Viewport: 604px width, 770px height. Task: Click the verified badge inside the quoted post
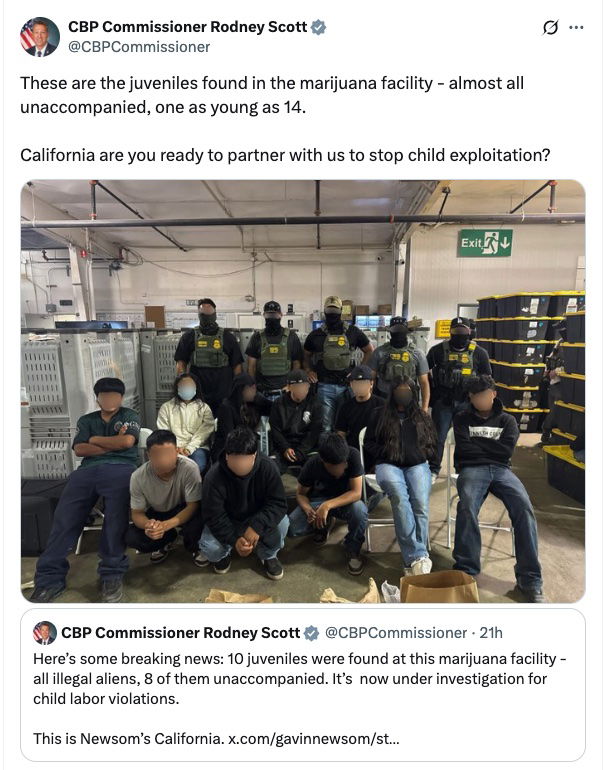(x=311, y=633)
